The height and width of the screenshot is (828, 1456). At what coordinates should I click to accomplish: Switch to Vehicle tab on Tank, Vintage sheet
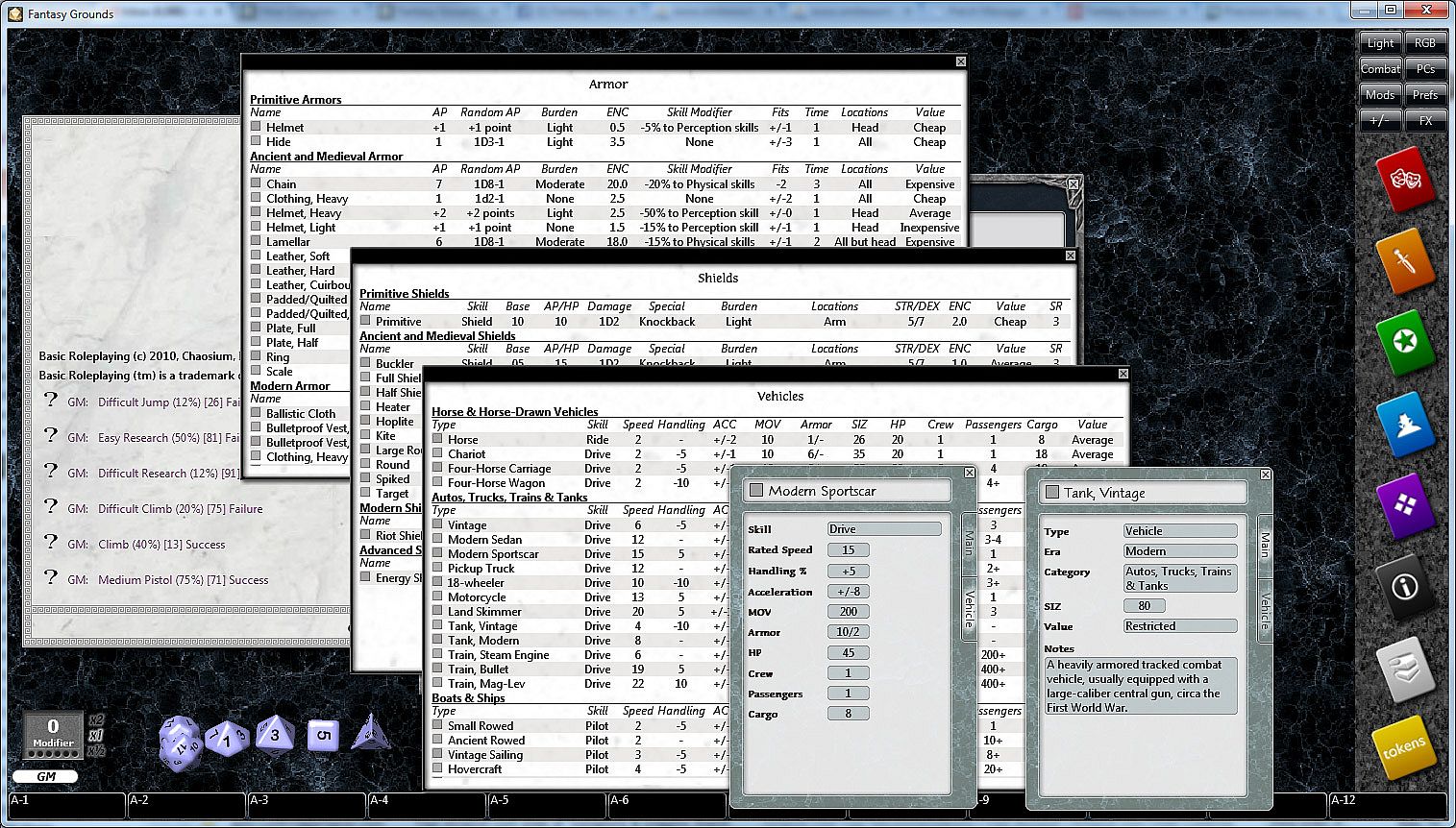[1265, 611]
